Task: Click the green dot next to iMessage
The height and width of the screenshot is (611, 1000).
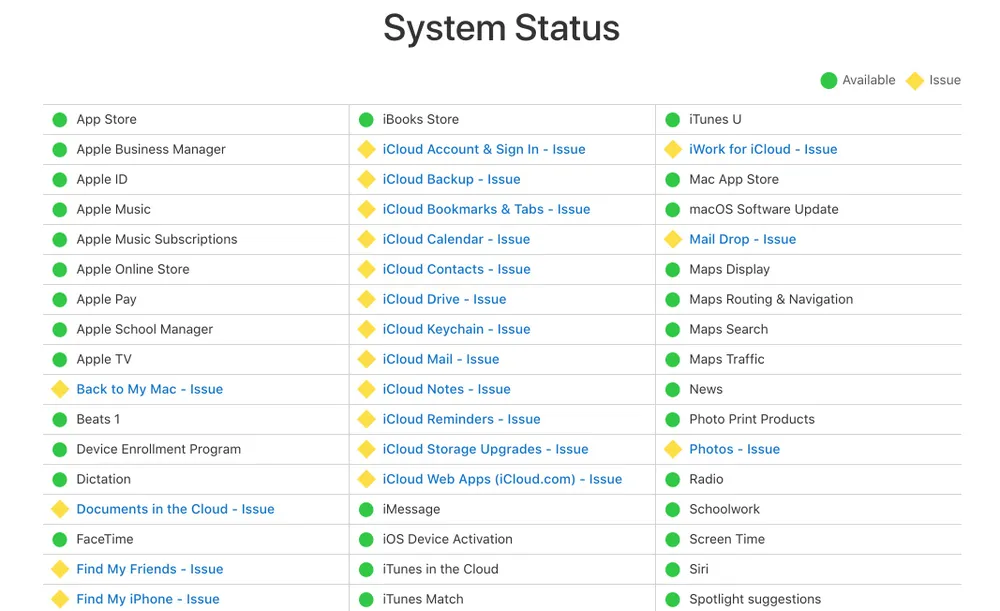Action: coord(366,509)
